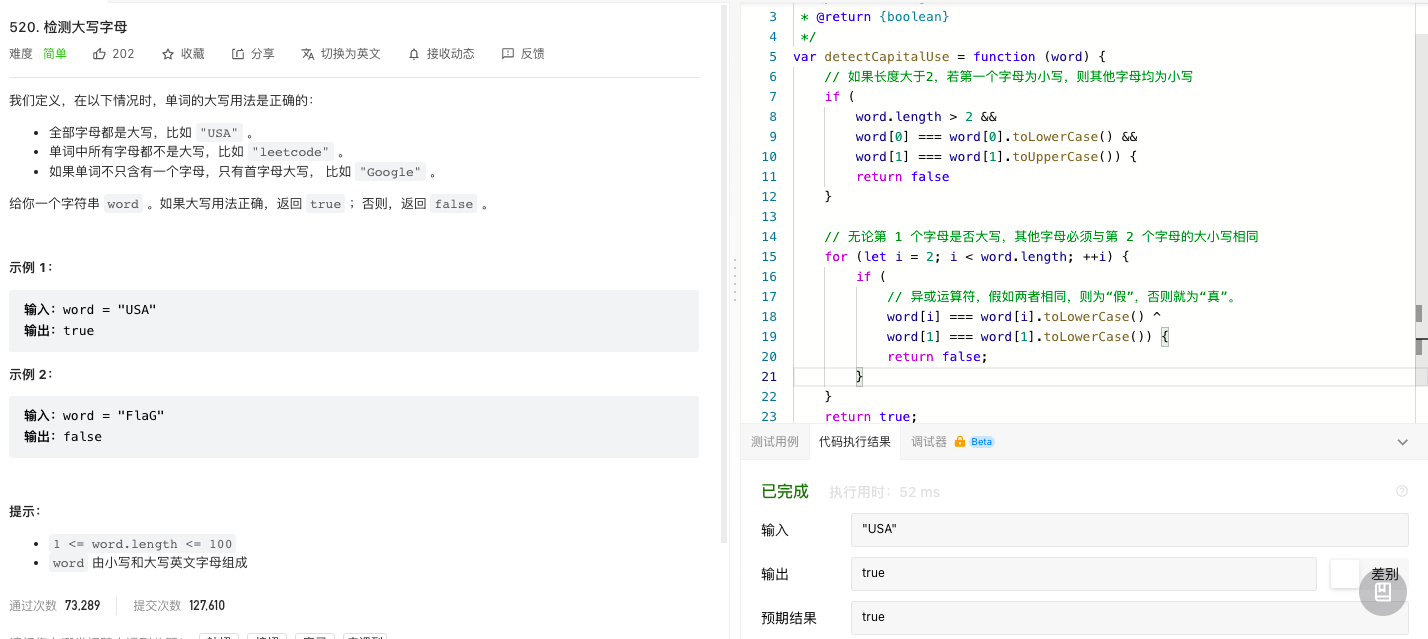Open the 反馈 feedback icon

(508, 54)
